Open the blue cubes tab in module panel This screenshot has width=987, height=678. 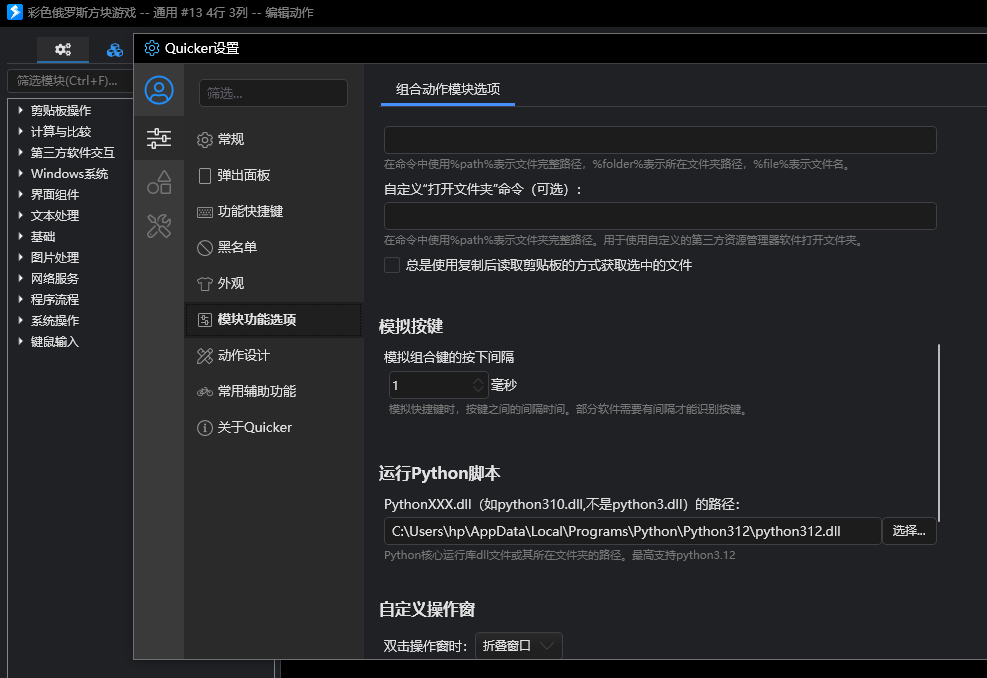[115, 50]
